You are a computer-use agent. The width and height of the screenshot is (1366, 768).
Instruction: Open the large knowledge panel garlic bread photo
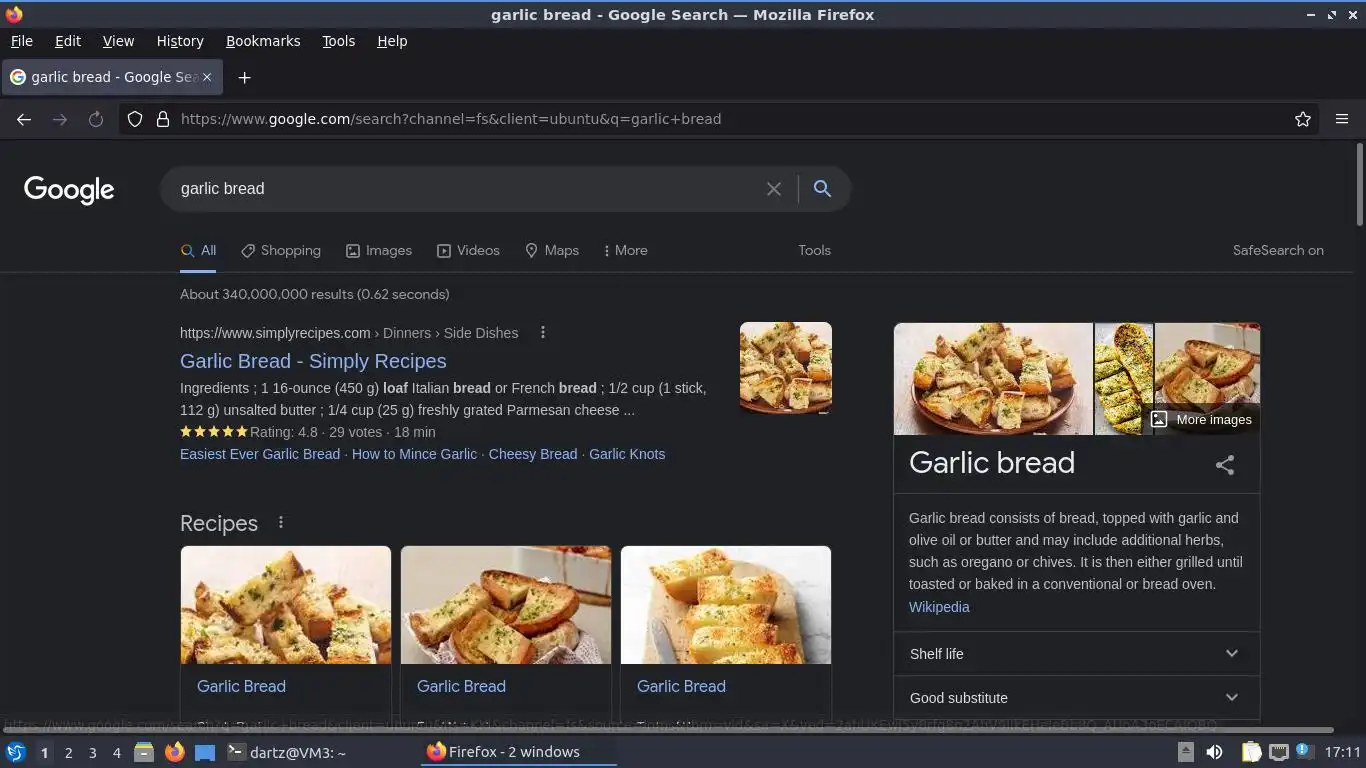[993, 379]
